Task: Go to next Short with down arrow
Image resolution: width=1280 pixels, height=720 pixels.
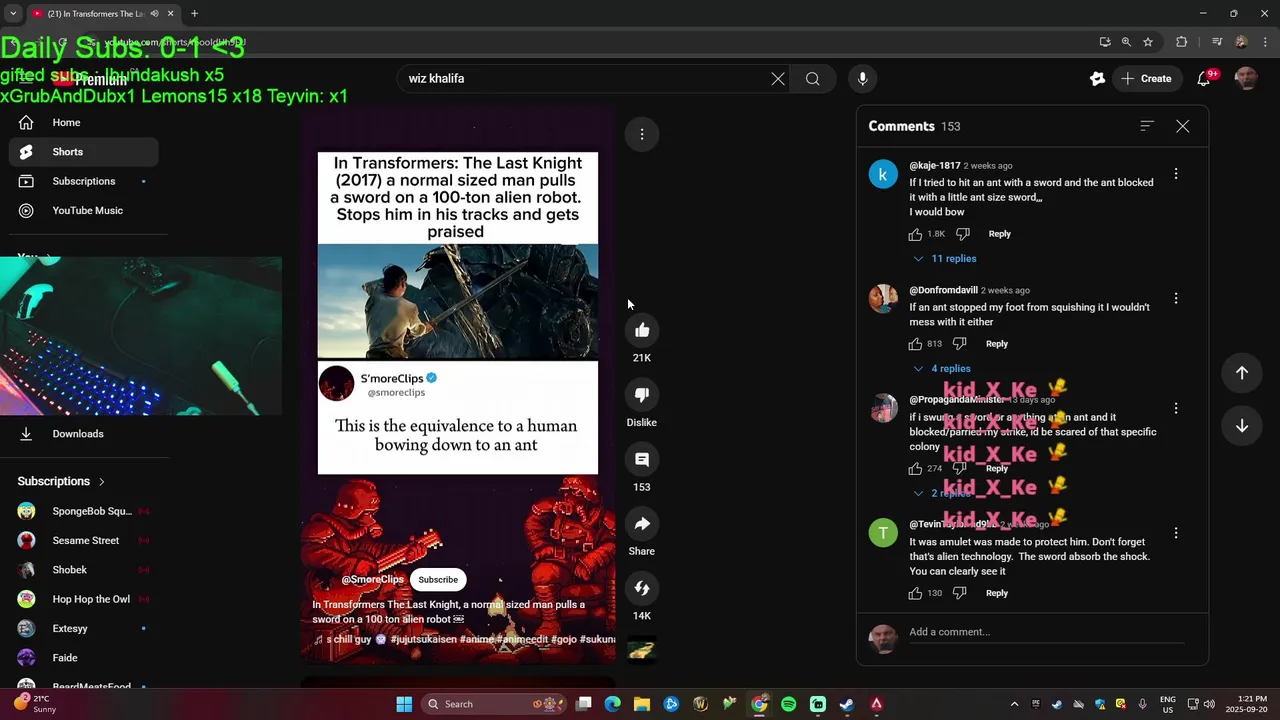Action: [1242, 426]
